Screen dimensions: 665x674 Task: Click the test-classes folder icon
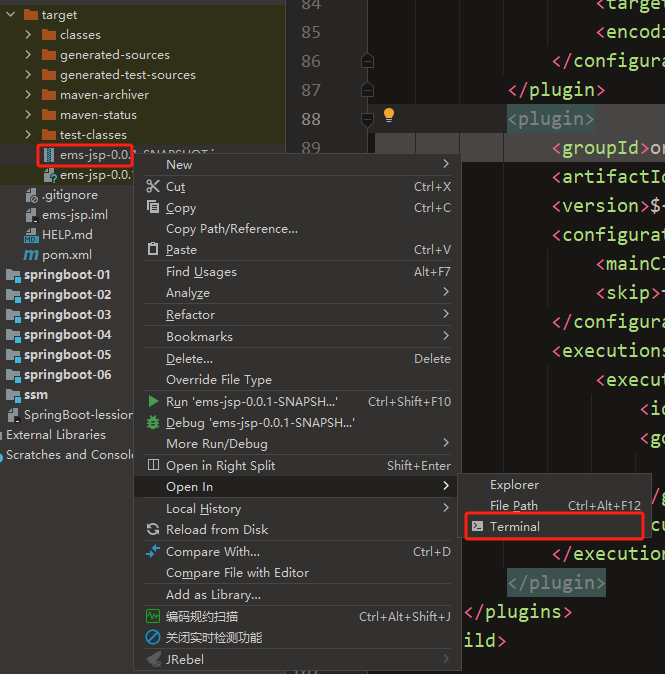pyautogui.click(x=49, y=135)
